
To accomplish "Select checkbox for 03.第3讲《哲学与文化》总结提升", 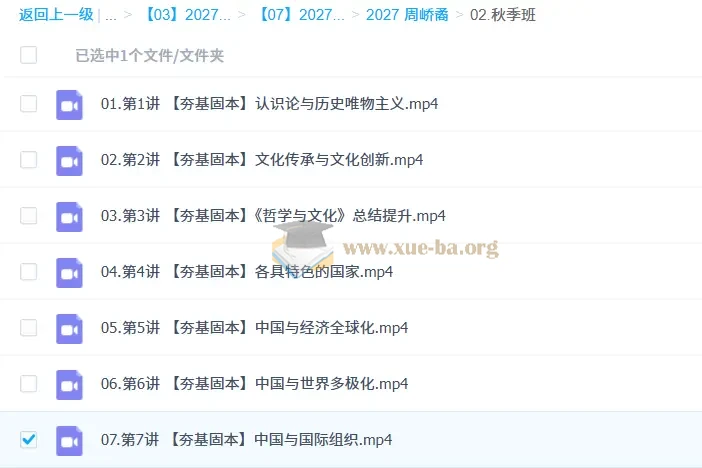I will click(29, 215).
